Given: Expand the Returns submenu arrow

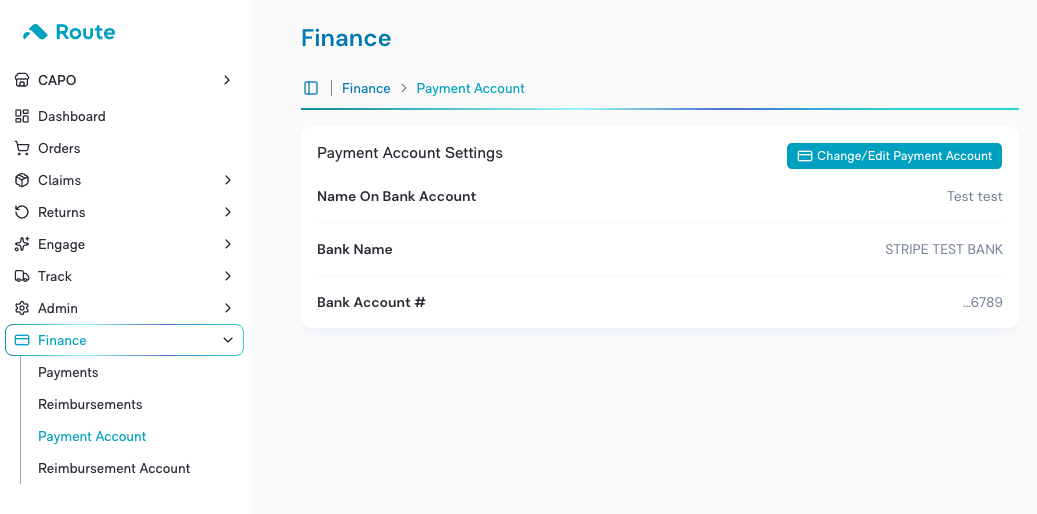Looking at the screenshot, I should click(x=228, y=212).
